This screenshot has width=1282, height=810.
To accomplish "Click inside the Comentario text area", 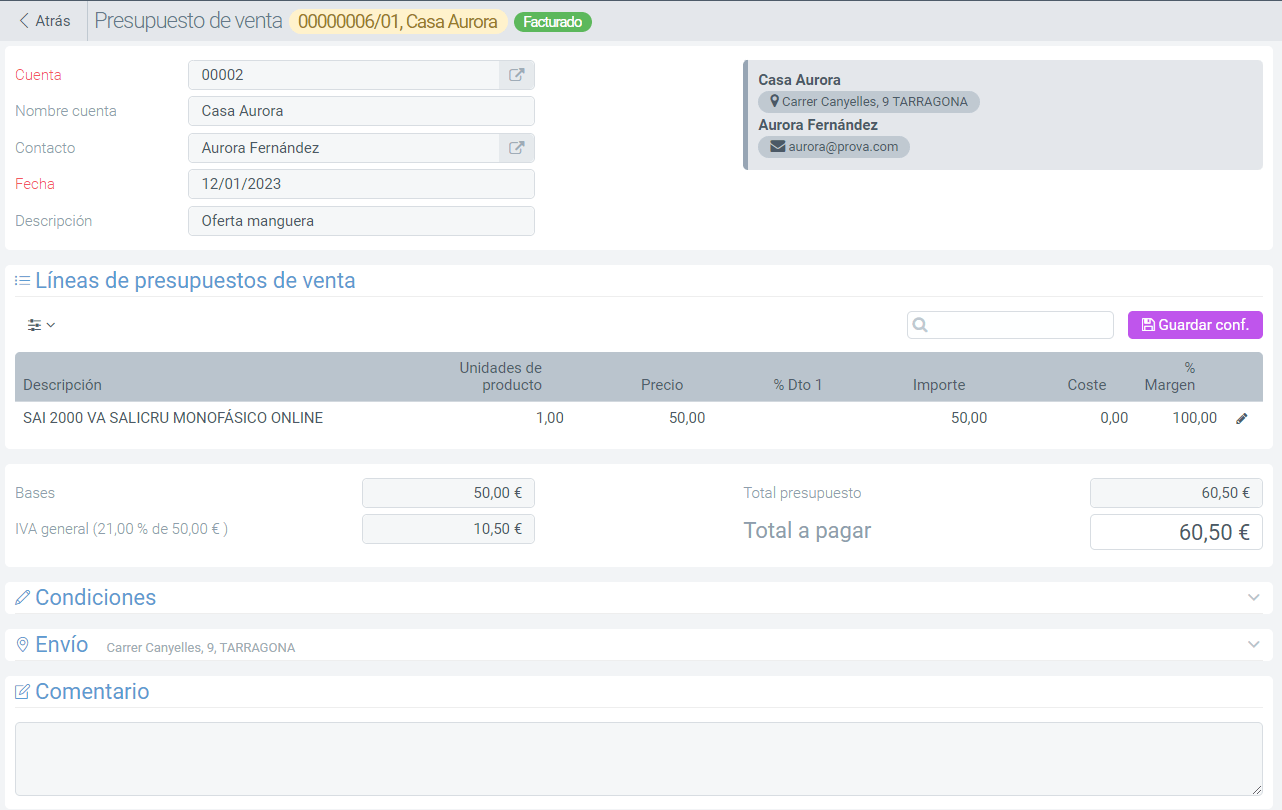I will pos(638,759).
